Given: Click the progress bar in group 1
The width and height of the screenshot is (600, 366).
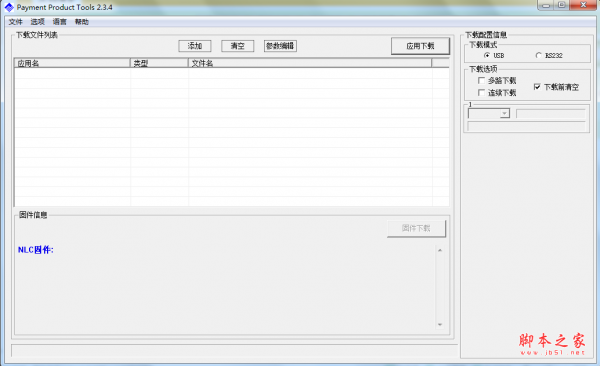Looking at the screenshot, I should click(x=527, y=127).
